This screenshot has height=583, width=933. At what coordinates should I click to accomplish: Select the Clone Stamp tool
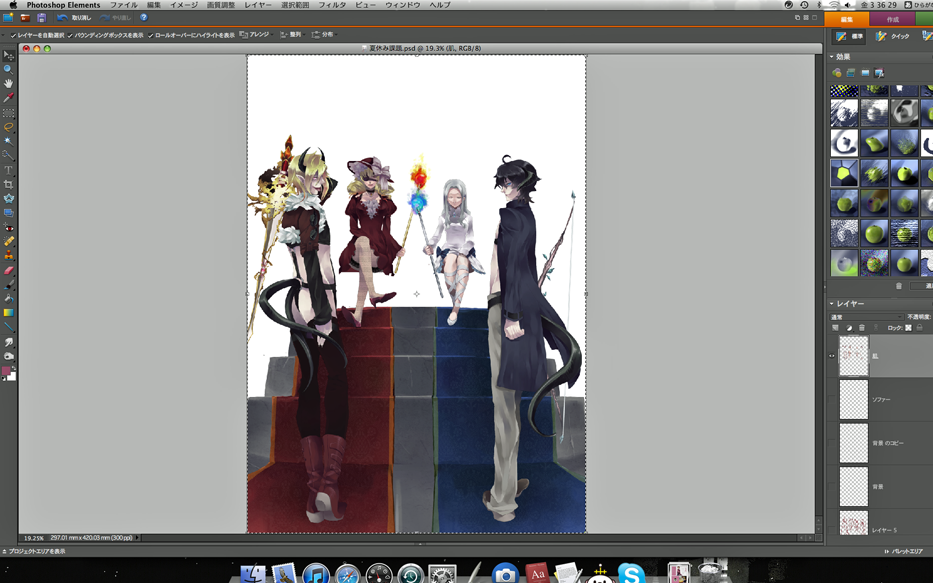(x=8, y=256)
